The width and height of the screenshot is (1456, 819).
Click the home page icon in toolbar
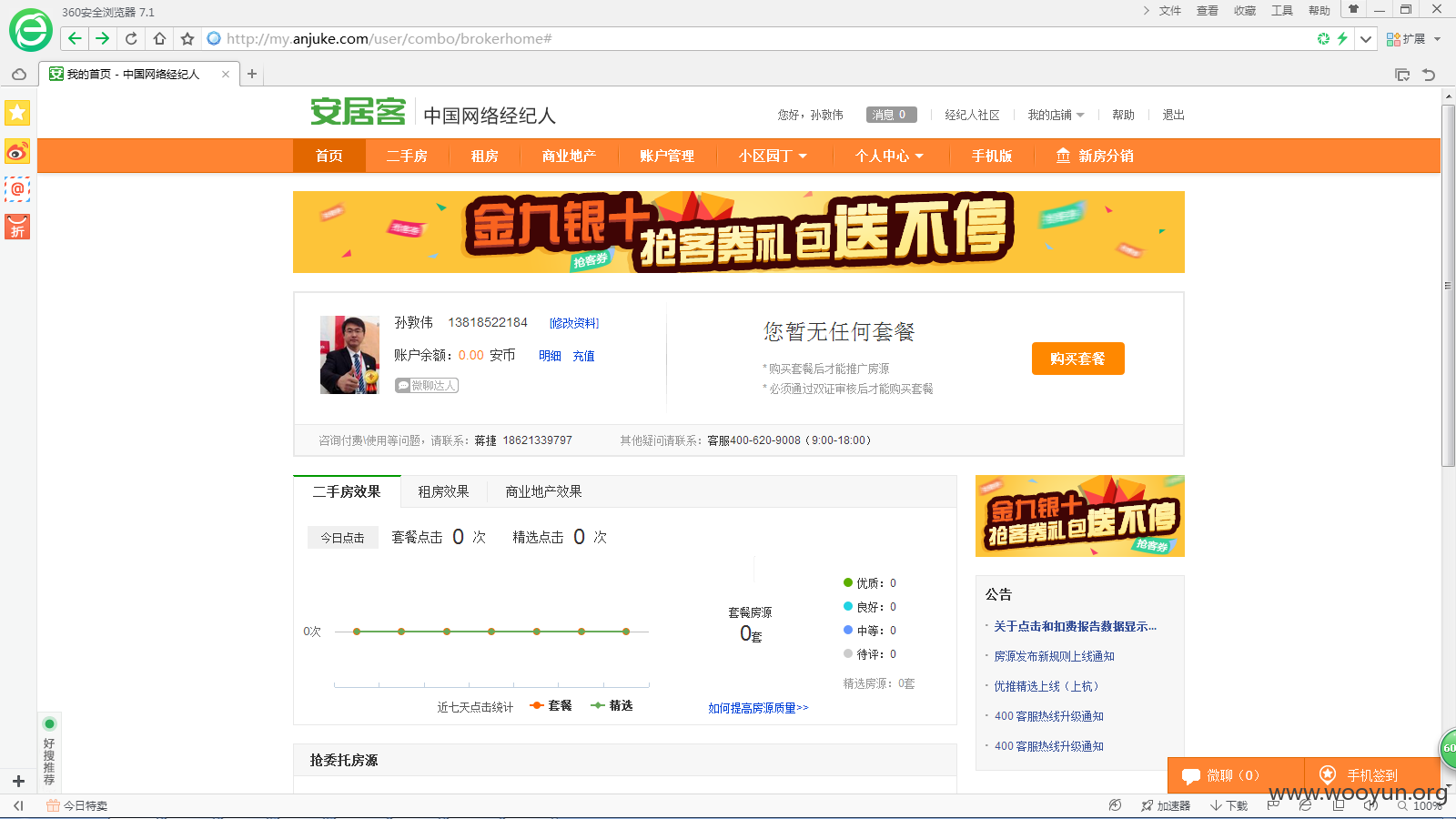[x=159, y=38]
